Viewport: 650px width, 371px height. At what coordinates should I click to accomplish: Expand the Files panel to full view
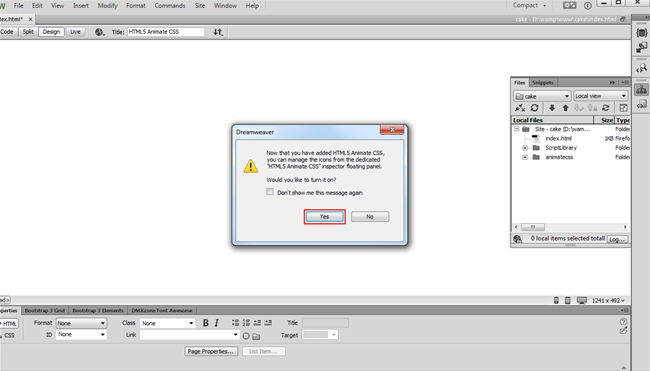tap(623, 108)
